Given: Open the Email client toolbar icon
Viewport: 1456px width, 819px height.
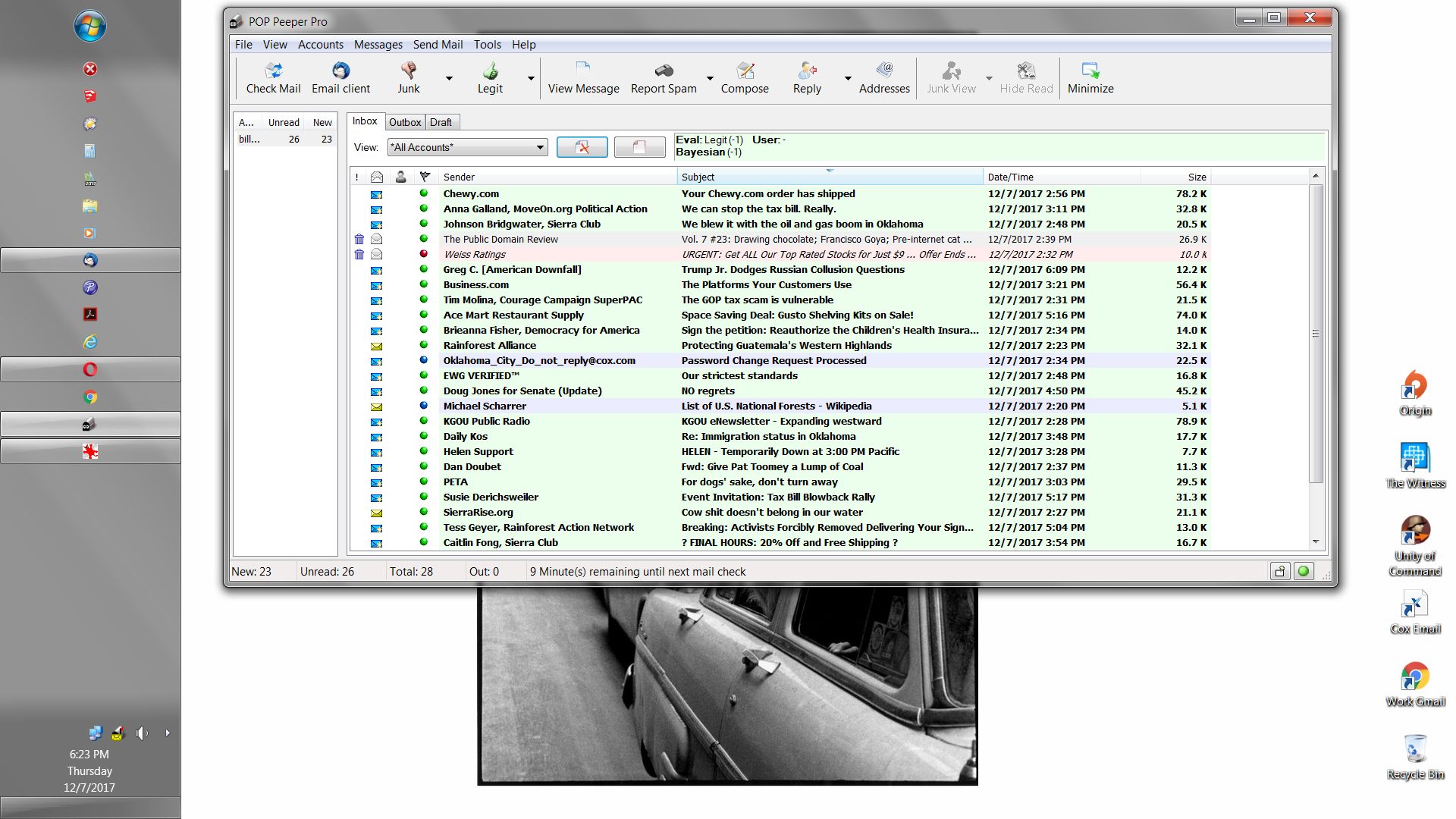Looking at the screenshot, I should 340,78.
